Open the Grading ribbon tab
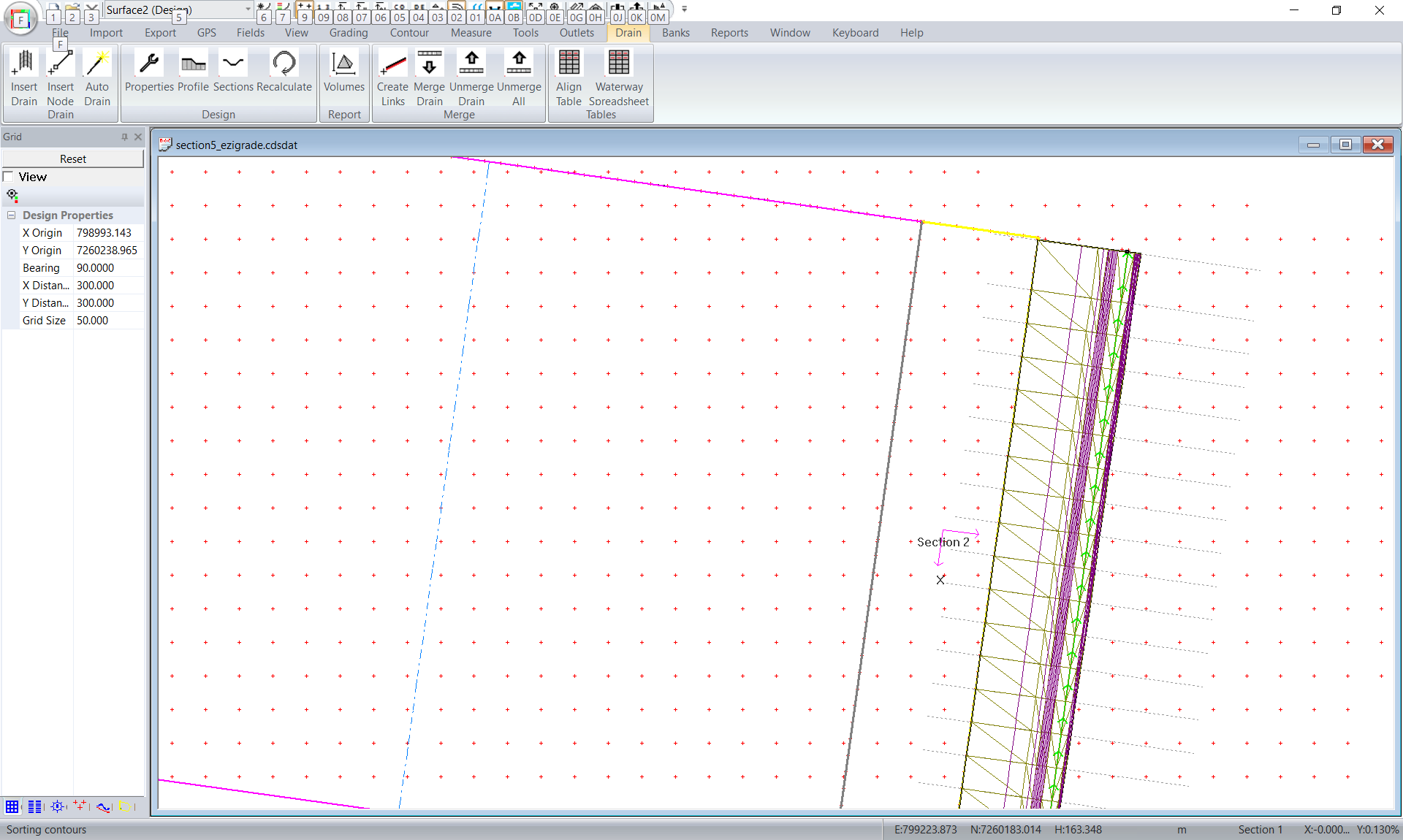The width and height of the screenshot is (1403, 840). (349, 33)
